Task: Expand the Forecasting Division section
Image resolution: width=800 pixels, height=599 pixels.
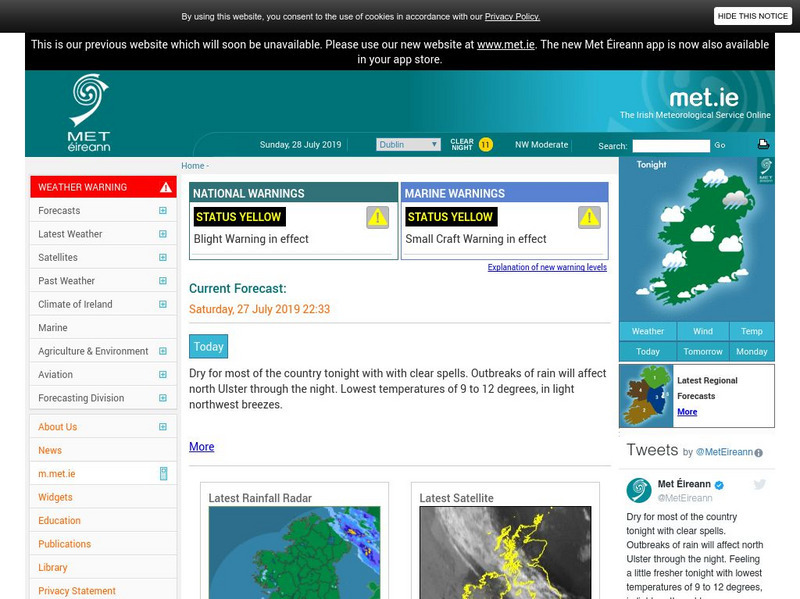Action: pos(163,398)
